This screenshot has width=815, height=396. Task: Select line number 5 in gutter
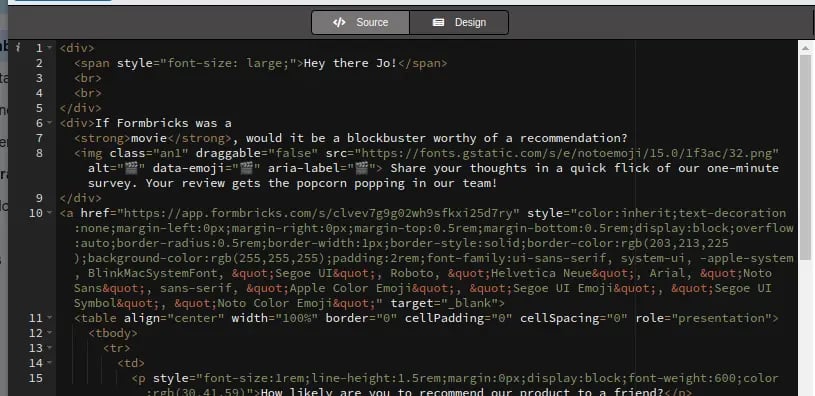click(40, 109)
